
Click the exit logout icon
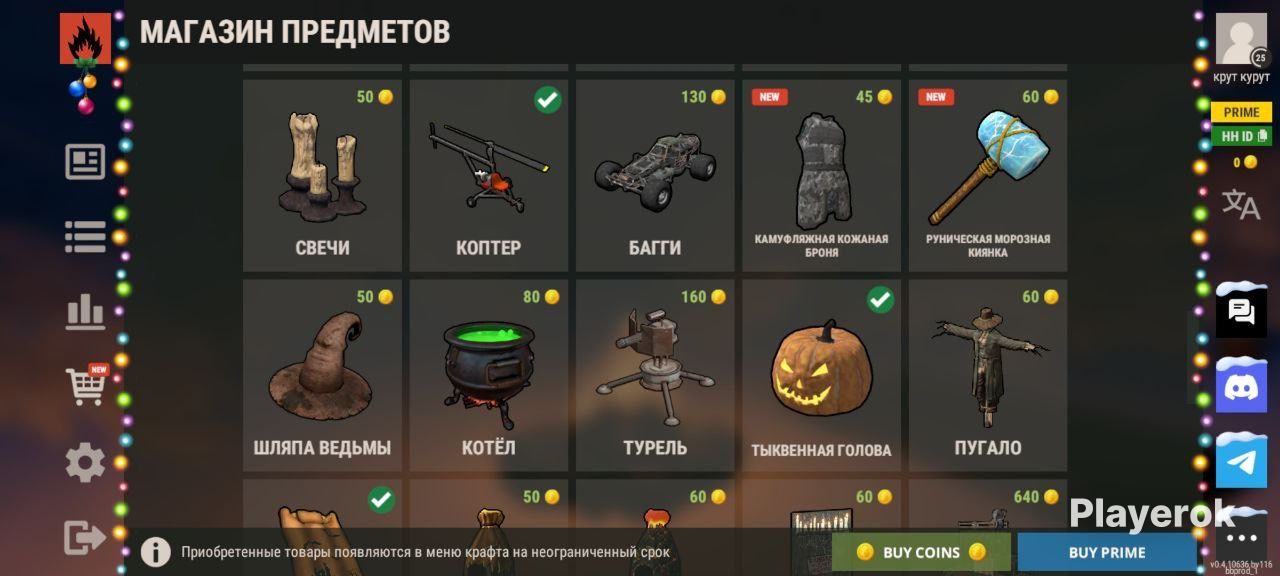[85, 537]
